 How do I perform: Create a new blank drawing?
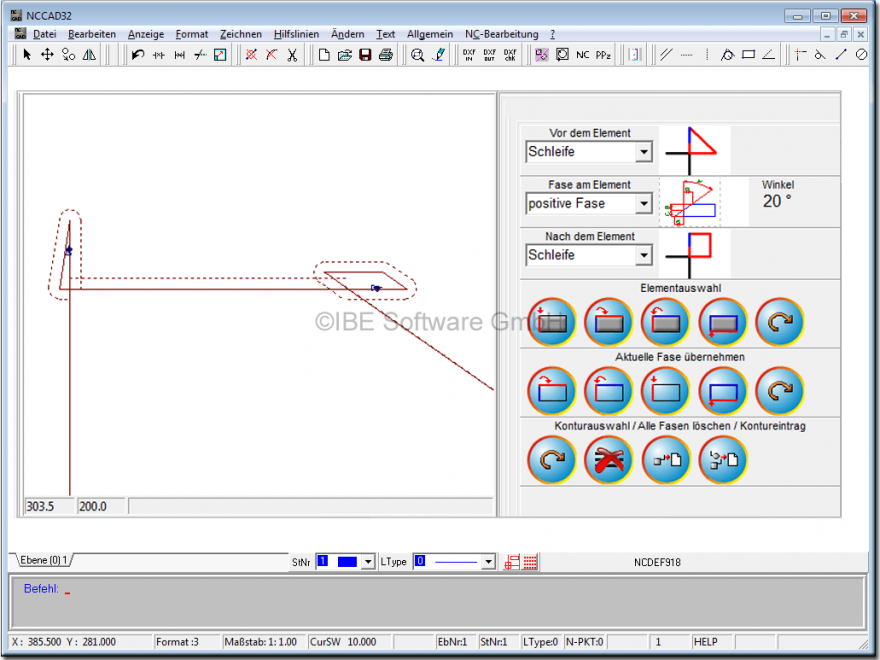(x=324, y=55)
